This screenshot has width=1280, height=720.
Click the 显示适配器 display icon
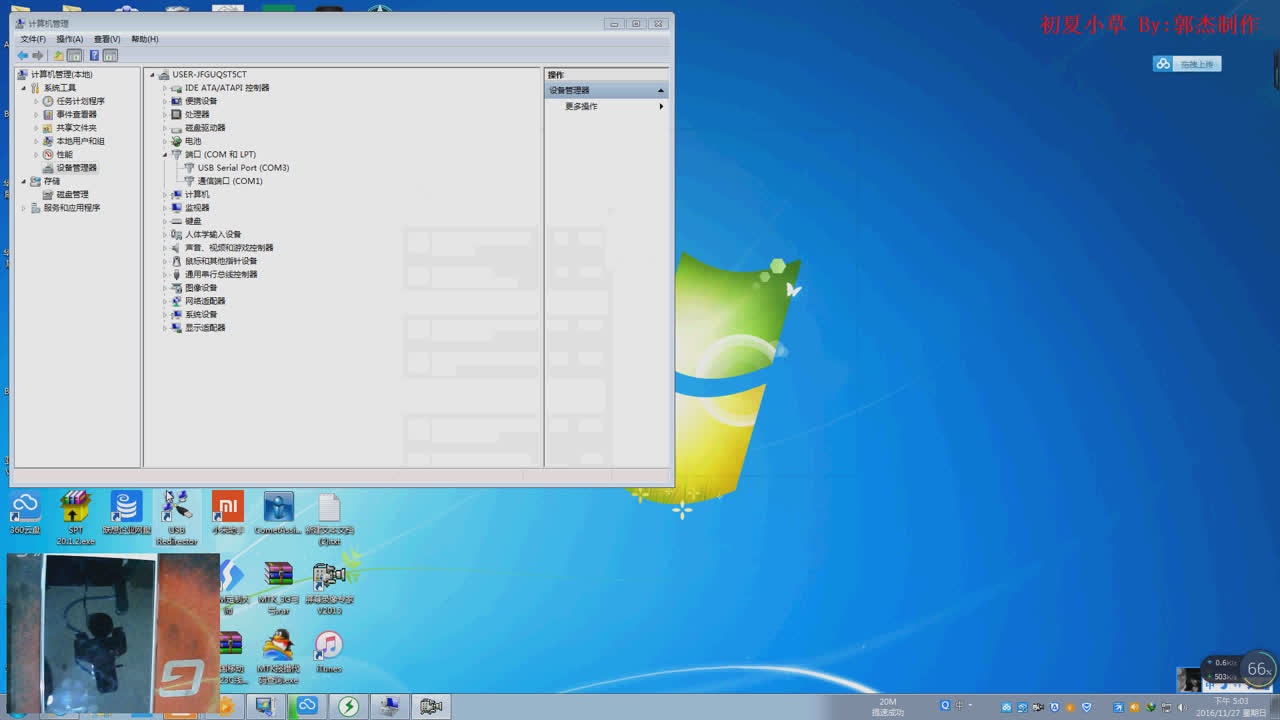[x=177, y=328]
